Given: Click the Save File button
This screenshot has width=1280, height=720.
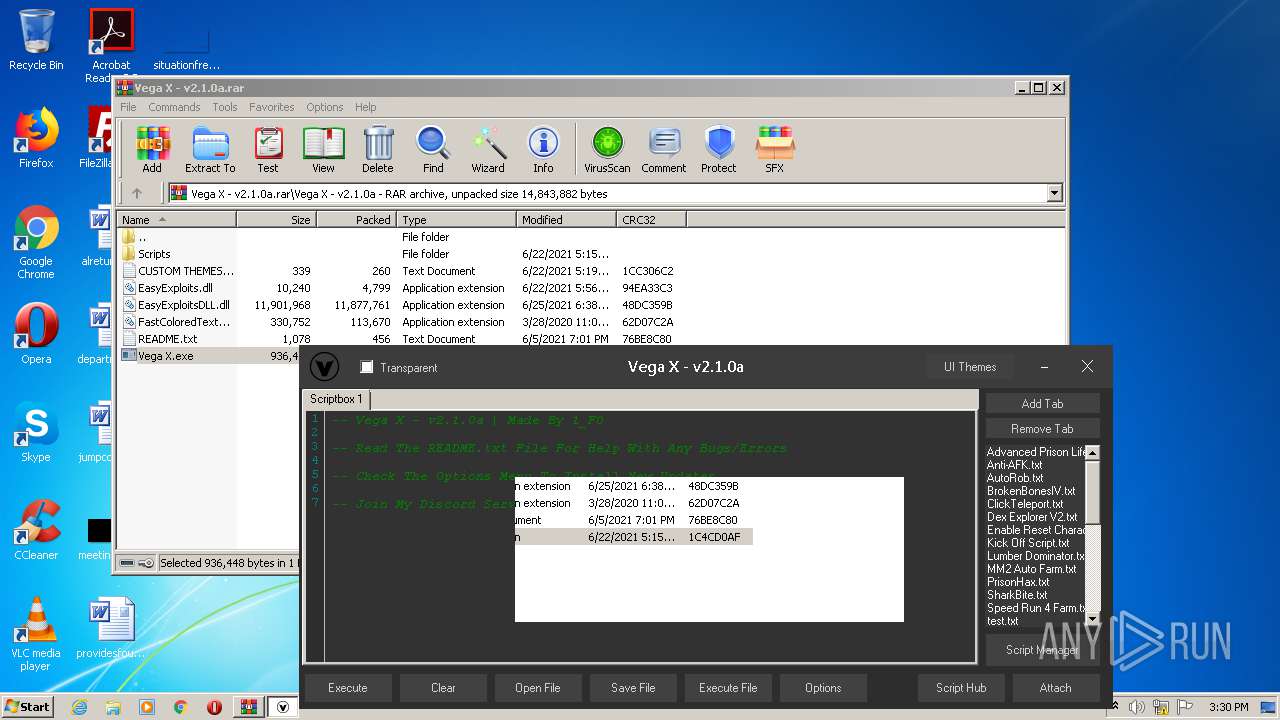Looking at the screenshot, I should 633,688.
